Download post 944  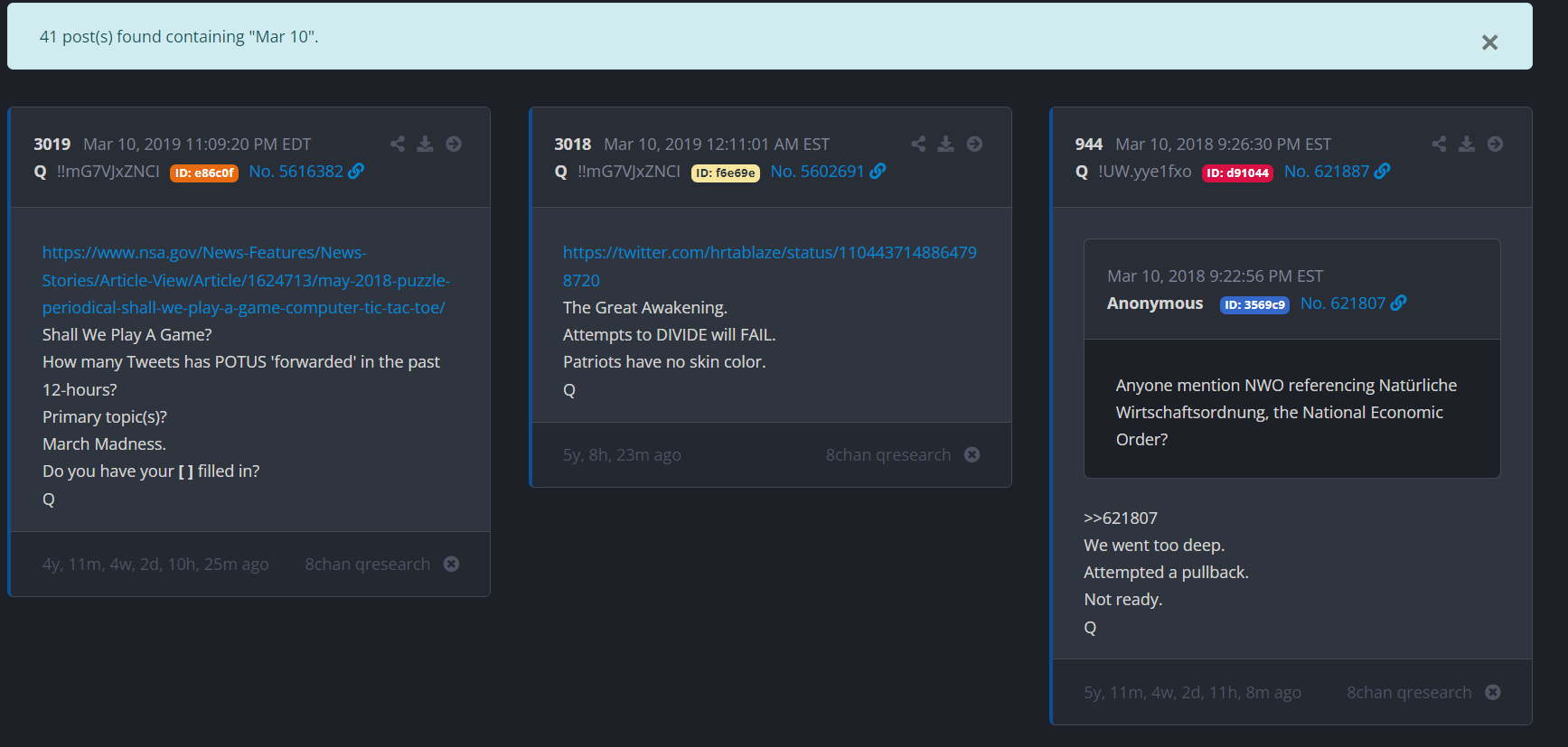click(1467, 144)
